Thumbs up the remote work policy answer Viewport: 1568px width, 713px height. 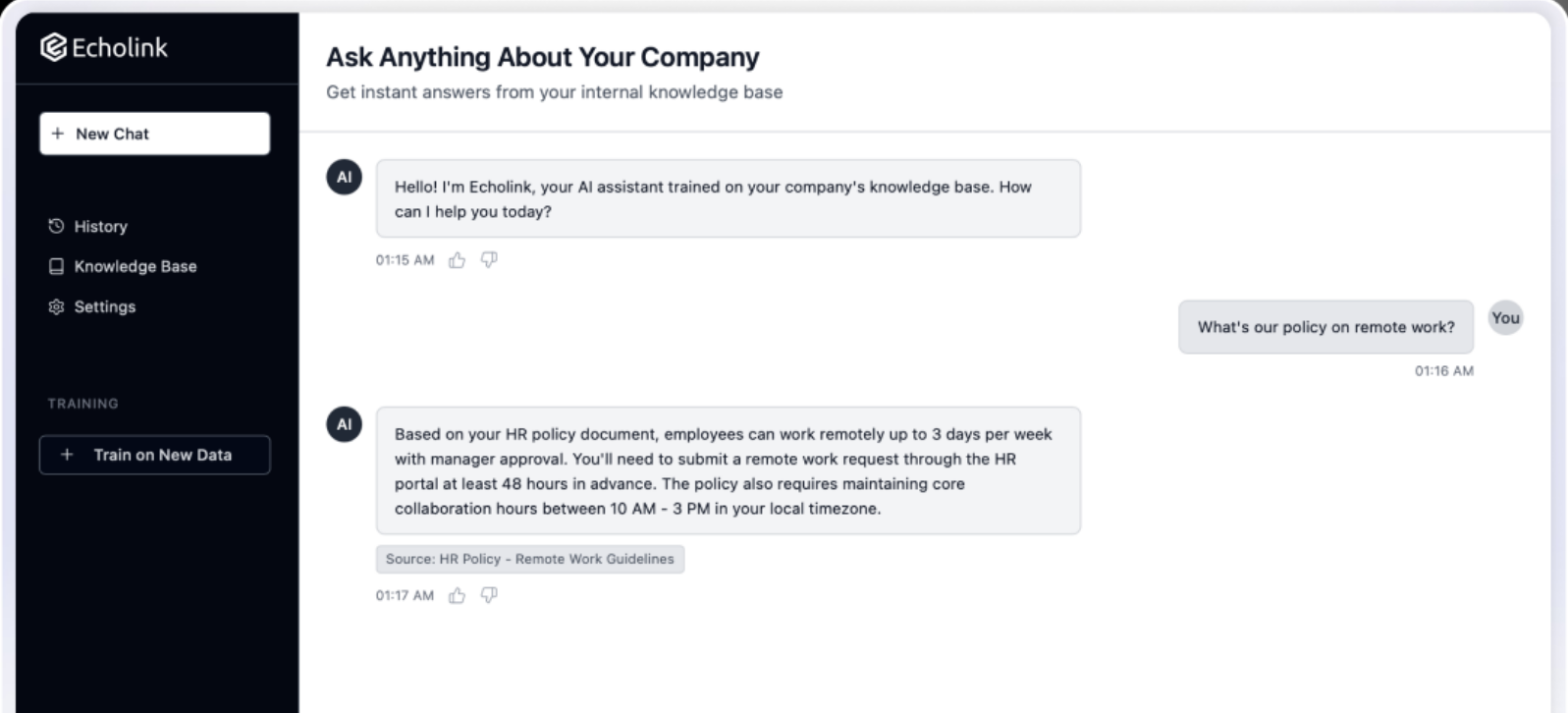point(457,595)
